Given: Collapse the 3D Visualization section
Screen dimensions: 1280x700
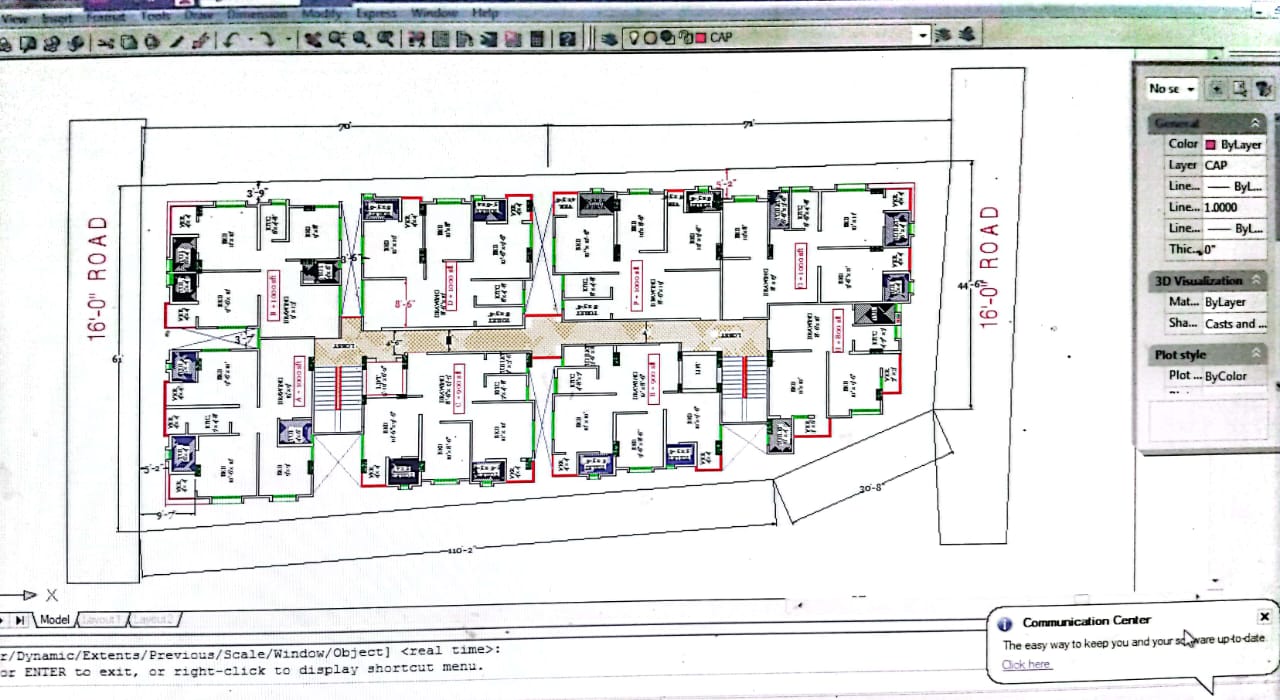Looking at the screenshot, I should pos(1256,281).
